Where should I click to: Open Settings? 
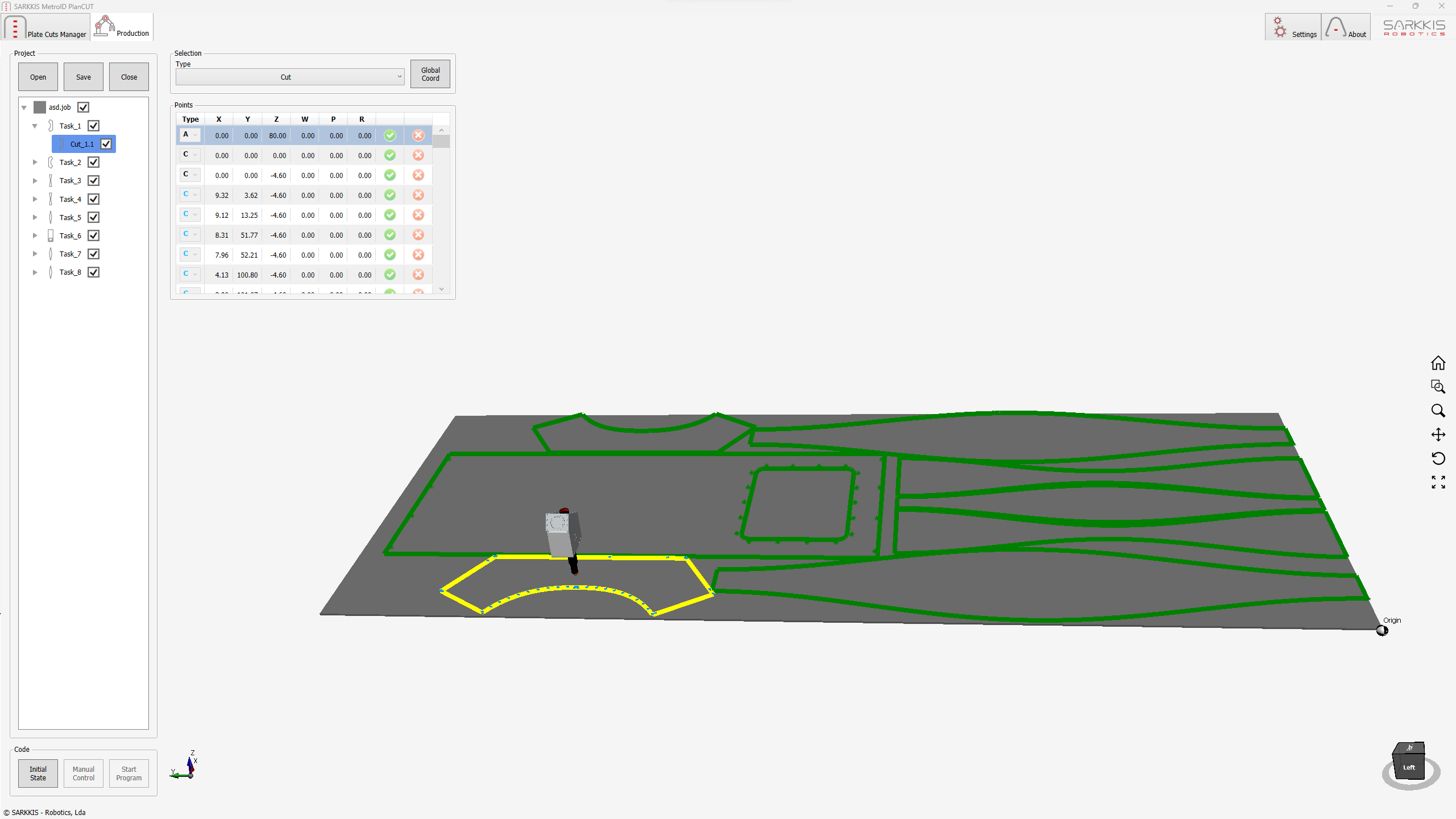click(x=1293, y=27)
